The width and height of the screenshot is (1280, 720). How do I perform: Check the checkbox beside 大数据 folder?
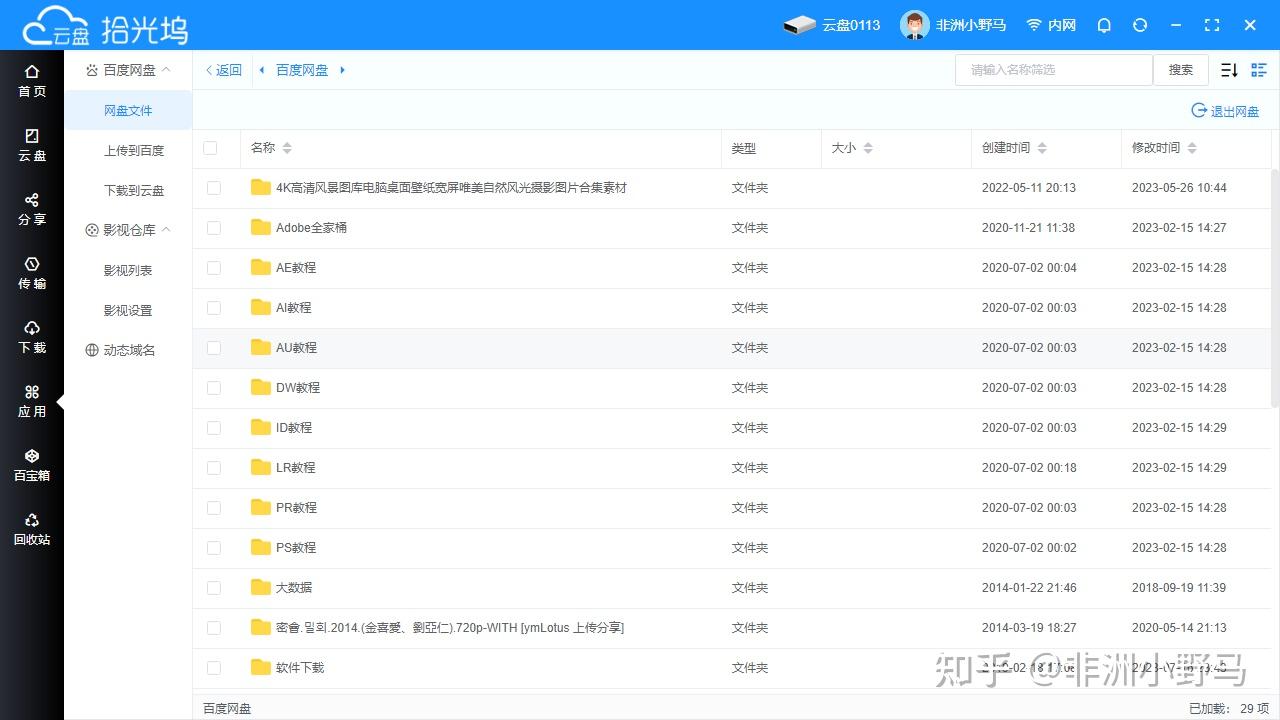213,587
